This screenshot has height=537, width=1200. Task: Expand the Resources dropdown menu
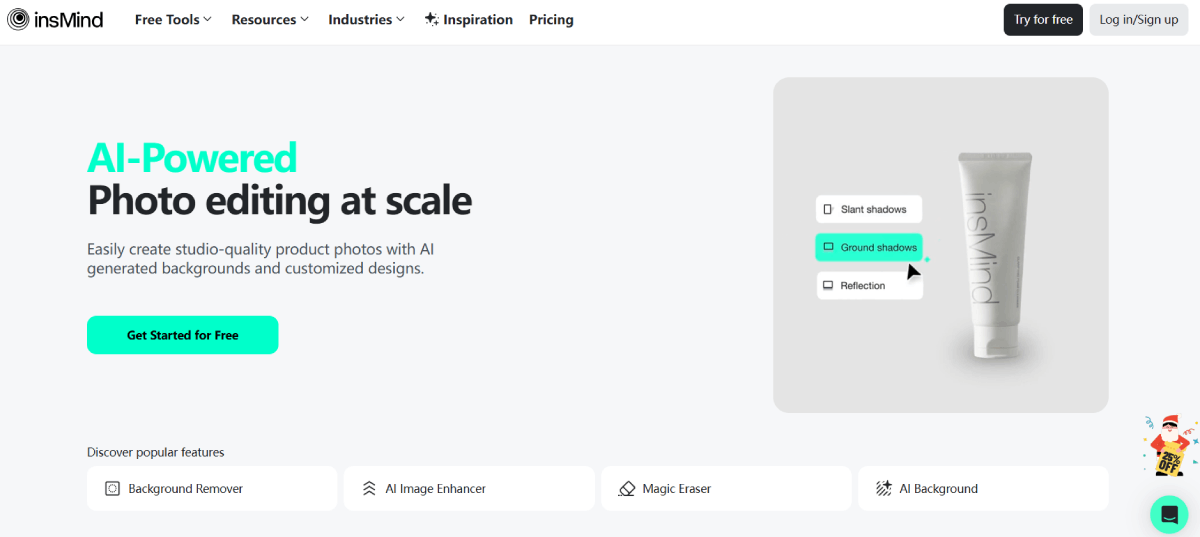(270, 20)
